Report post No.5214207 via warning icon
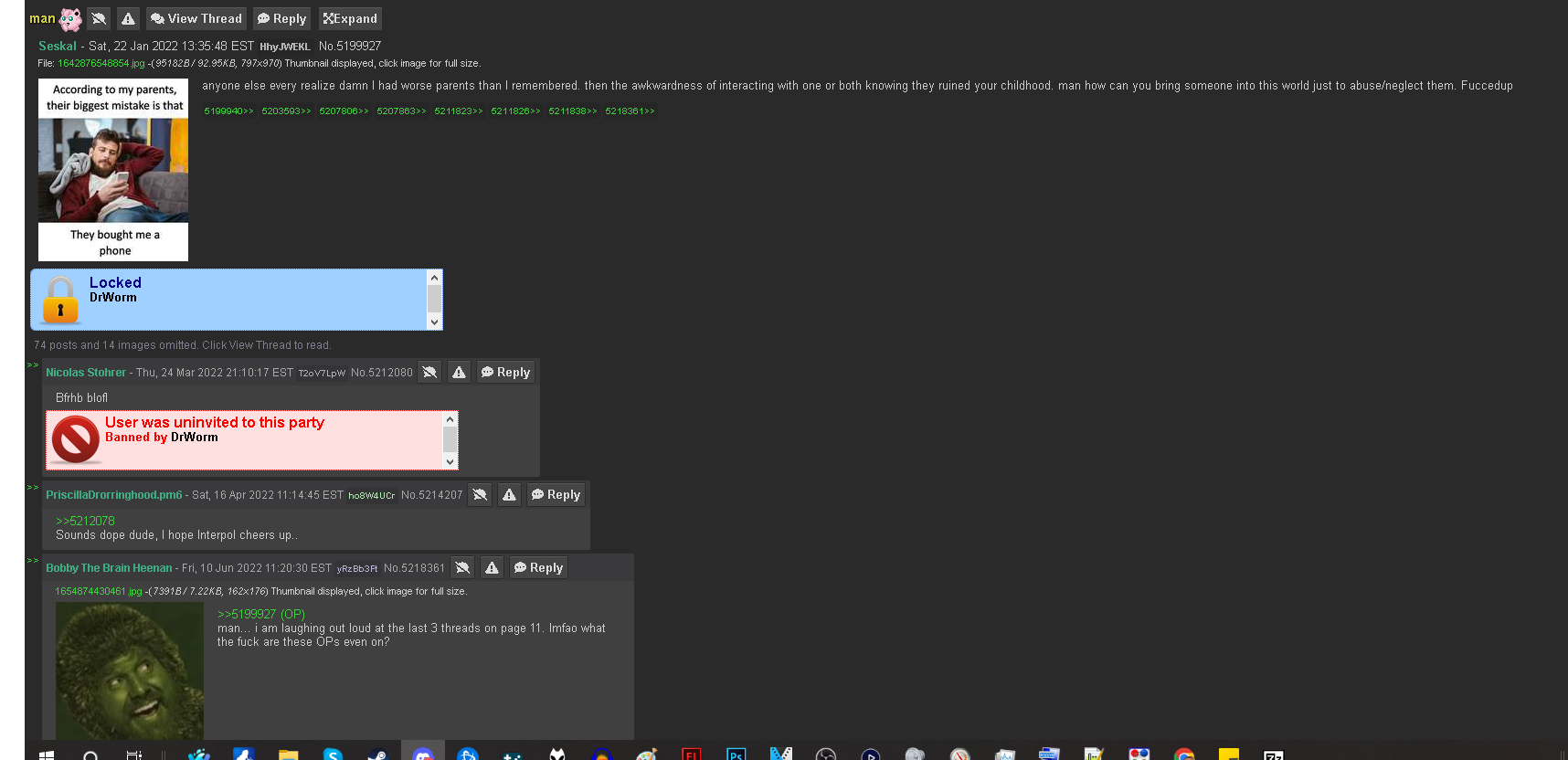 (x=509, y=494)
